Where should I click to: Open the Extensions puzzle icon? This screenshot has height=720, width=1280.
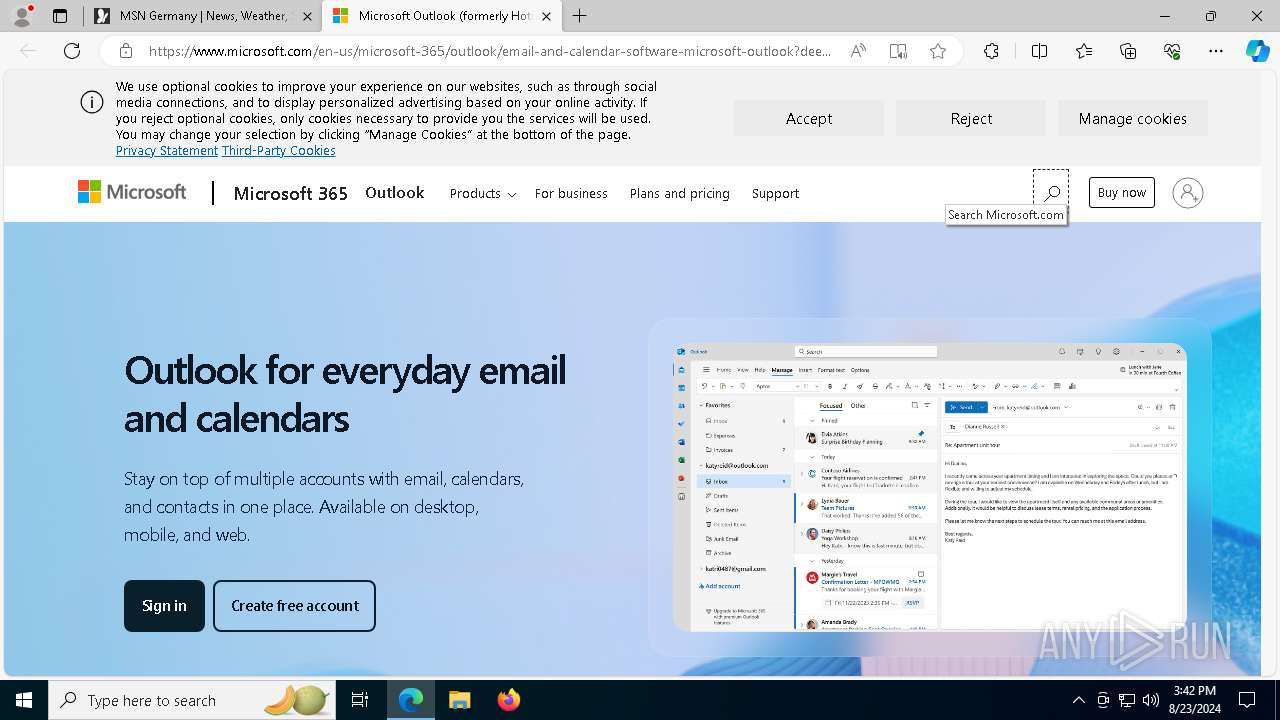click(991, 51)
